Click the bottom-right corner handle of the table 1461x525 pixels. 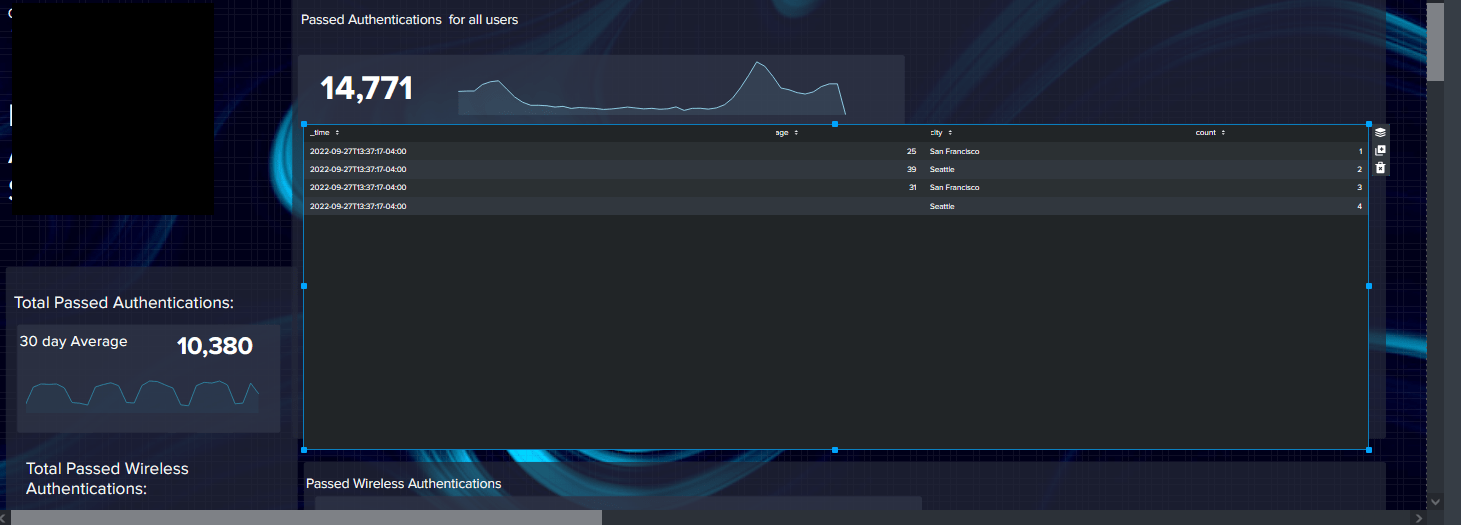pos(1369,450)
